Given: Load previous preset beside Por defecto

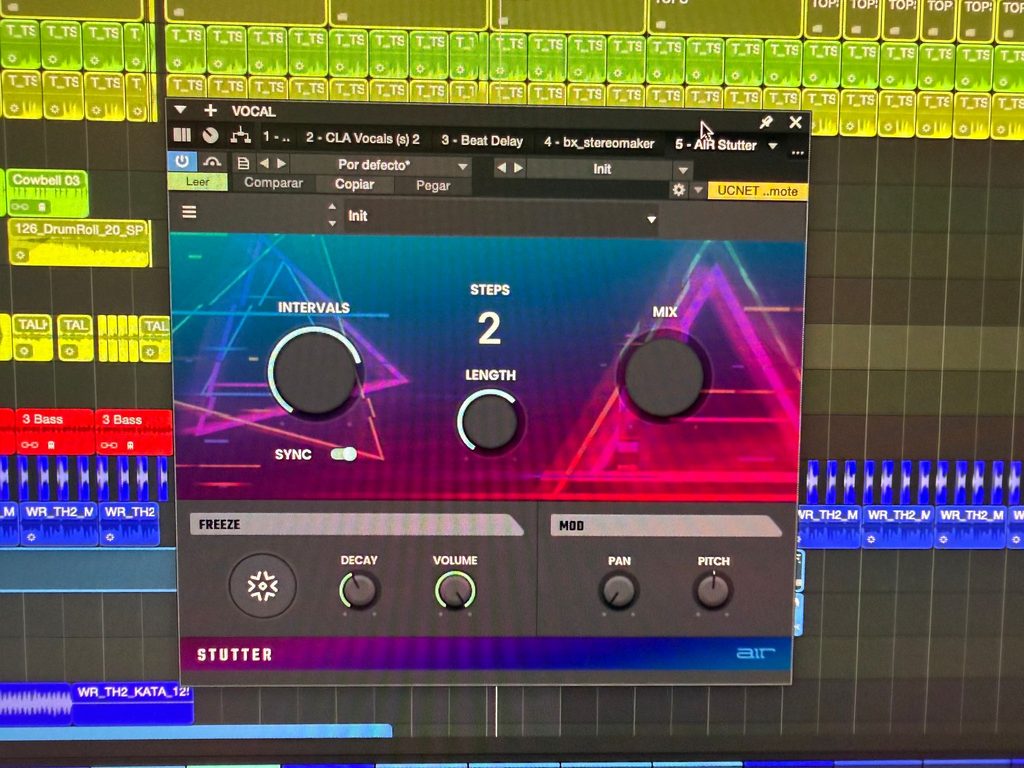Looking at the screenshot, I should [x=264, y=163].
